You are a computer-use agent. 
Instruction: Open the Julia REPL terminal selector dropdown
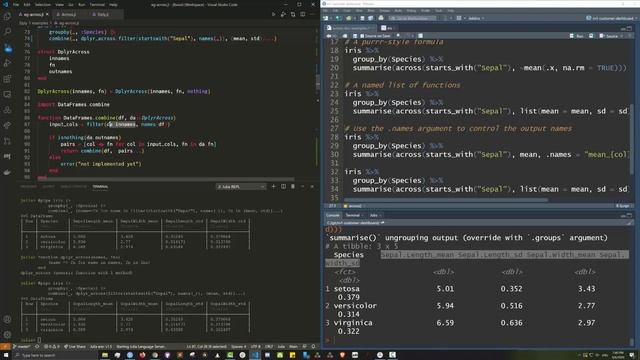(241, 187)
